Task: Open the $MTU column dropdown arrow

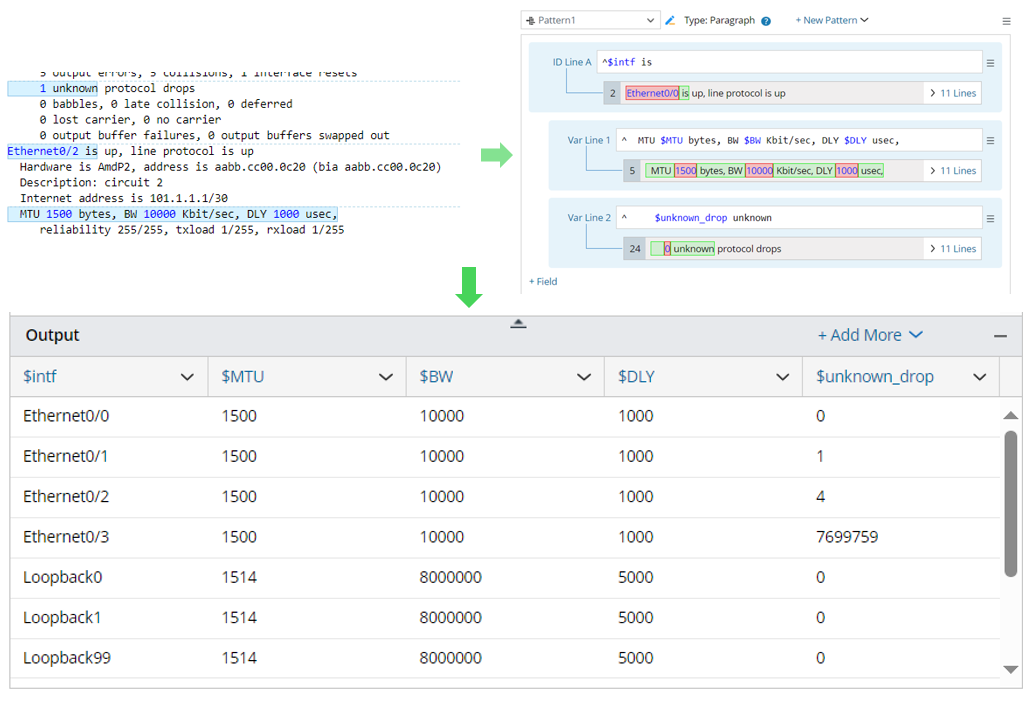Action: tap(386, 377)
